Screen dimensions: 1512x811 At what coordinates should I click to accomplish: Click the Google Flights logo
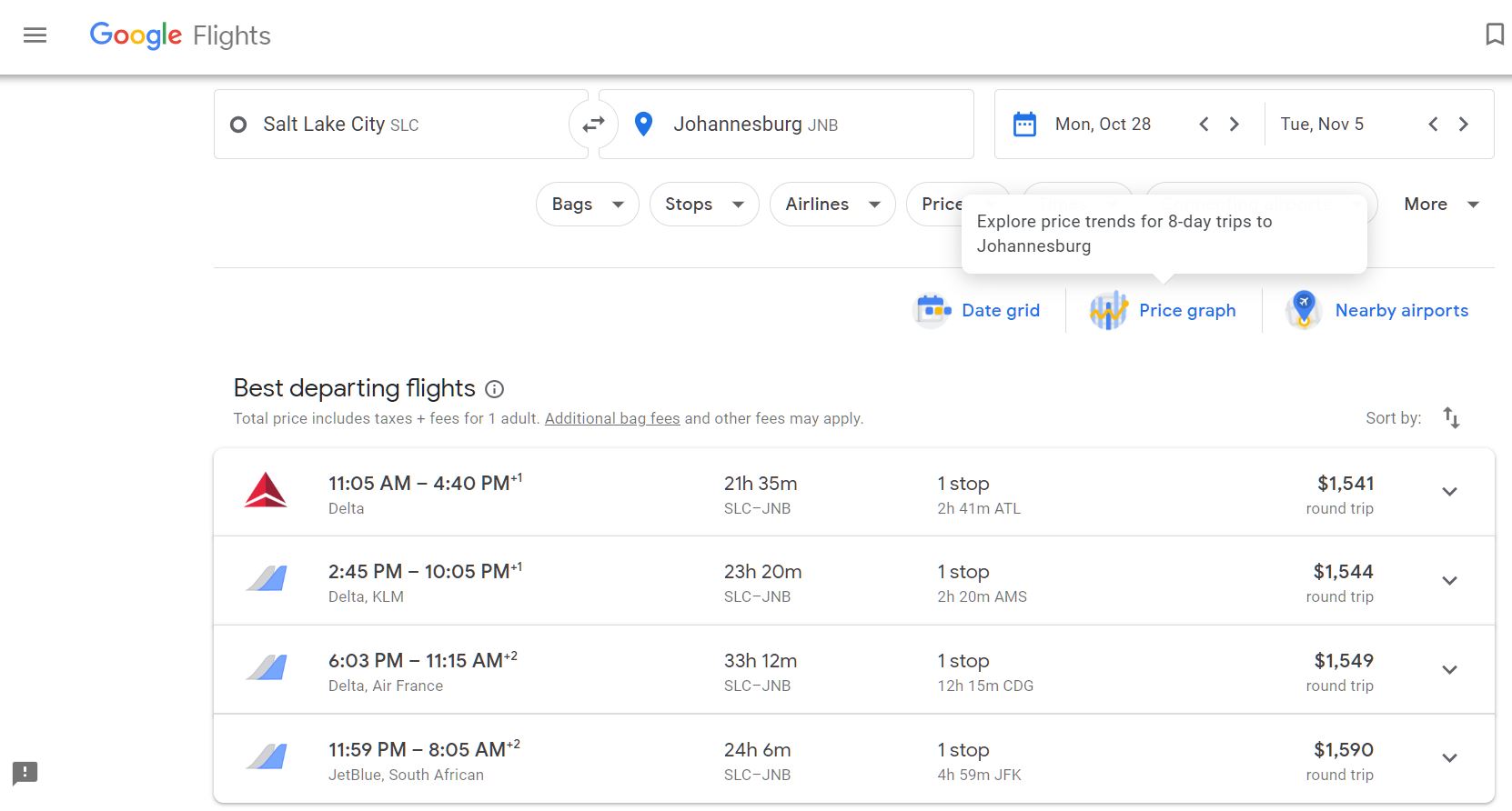click(180, 35)
